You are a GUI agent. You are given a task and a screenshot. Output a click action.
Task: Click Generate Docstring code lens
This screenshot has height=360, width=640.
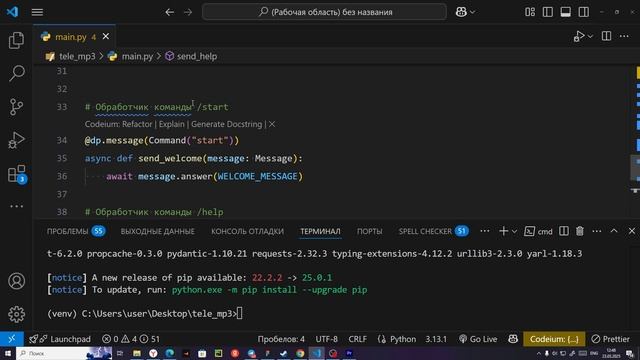(x=227, y=124)
